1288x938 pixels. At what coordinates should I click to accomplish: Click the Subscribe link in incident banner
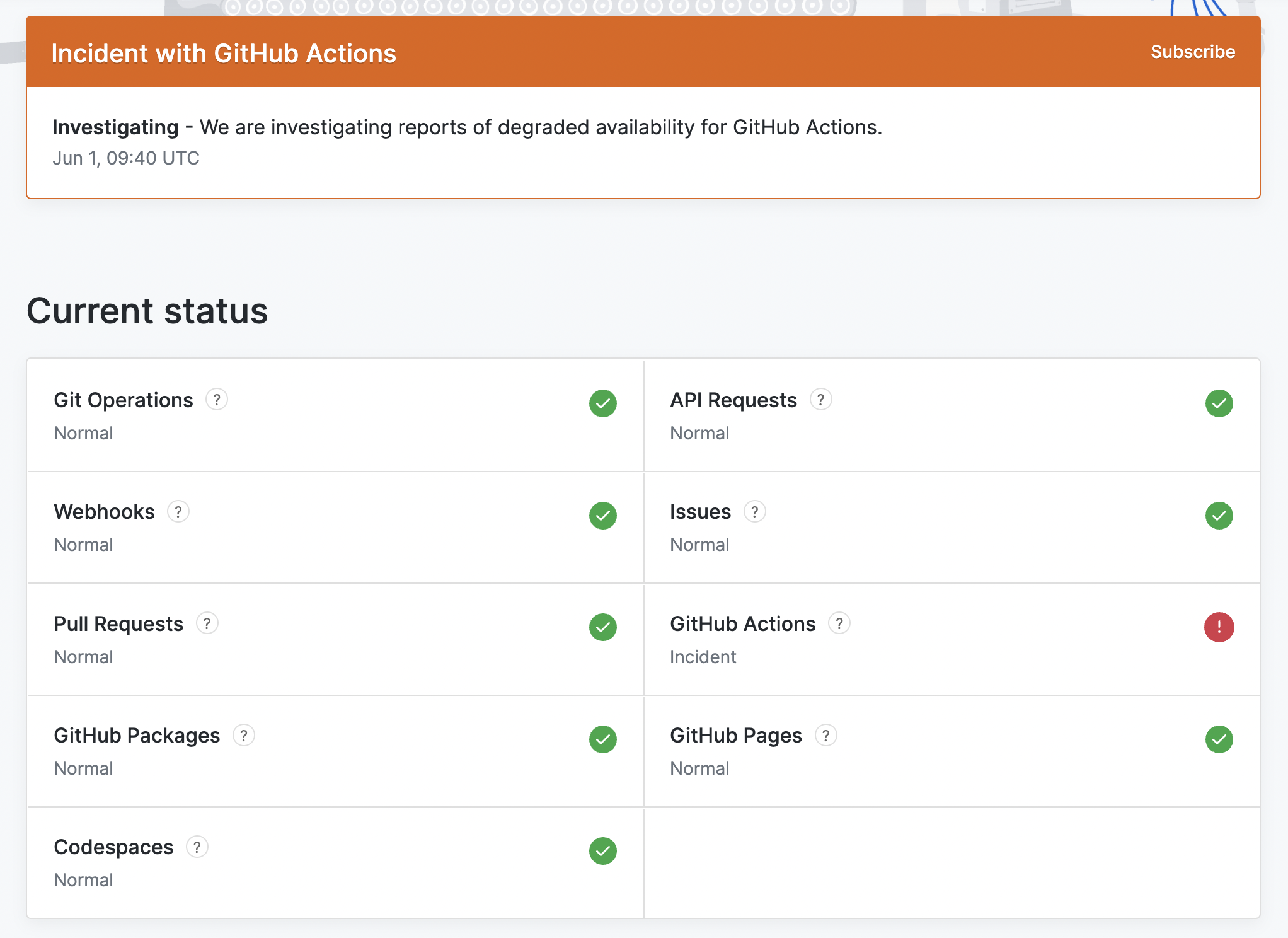pos(1193,52)
